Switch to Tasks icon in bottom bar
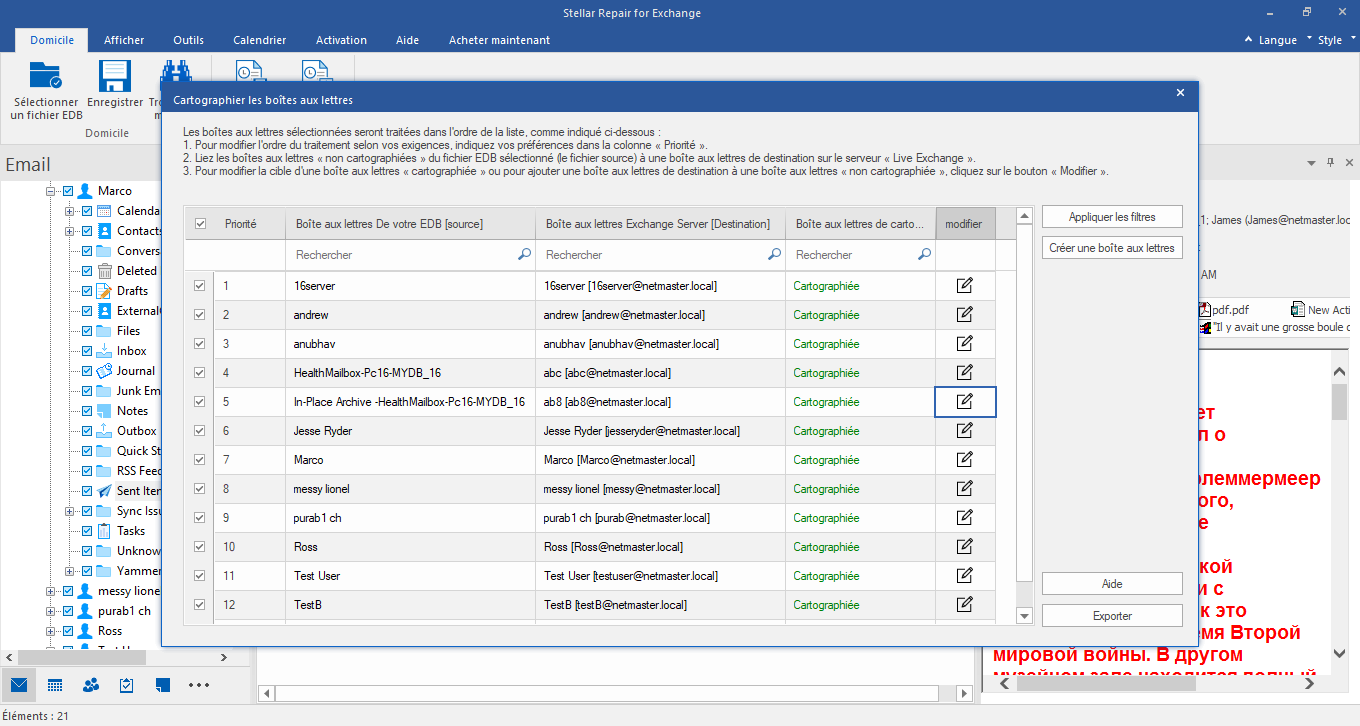 point(127,685)
